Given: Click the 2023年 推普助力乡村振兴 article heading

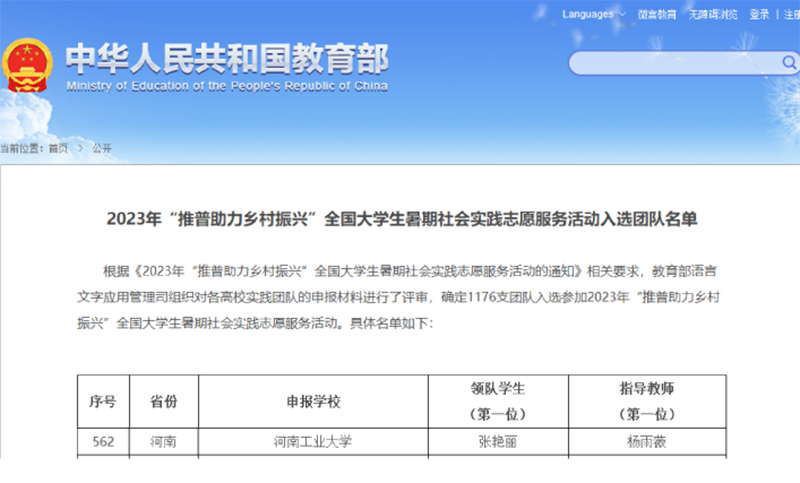Looking at the screenshot, I should point(401,219).
